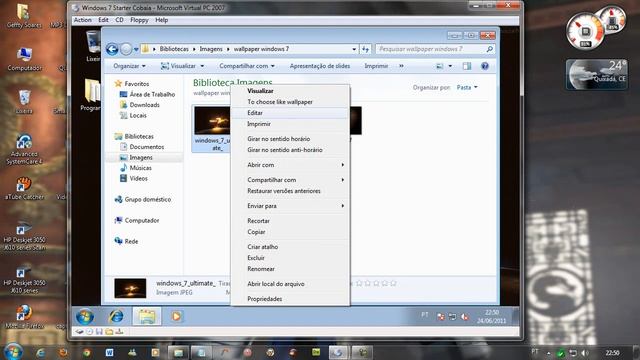Select Girar no sentido horário
Image resolution: width=640 pixels, height=360 pixels.
(x=290, y=139)
